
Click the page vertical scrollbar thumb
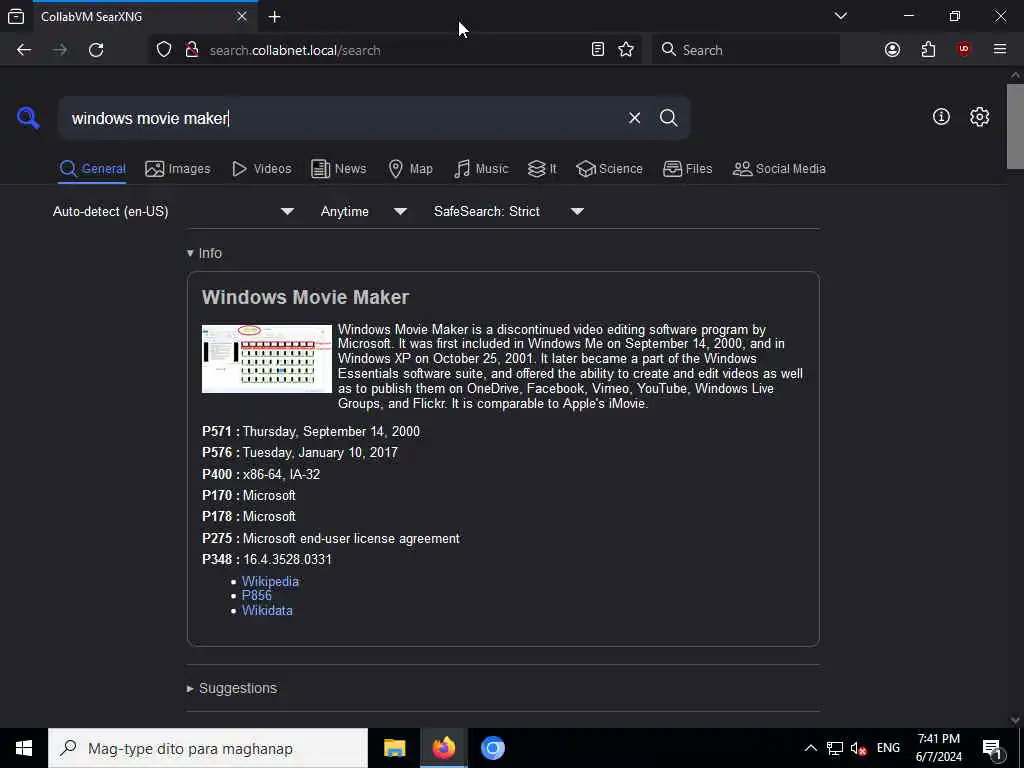pos(1014,126)
